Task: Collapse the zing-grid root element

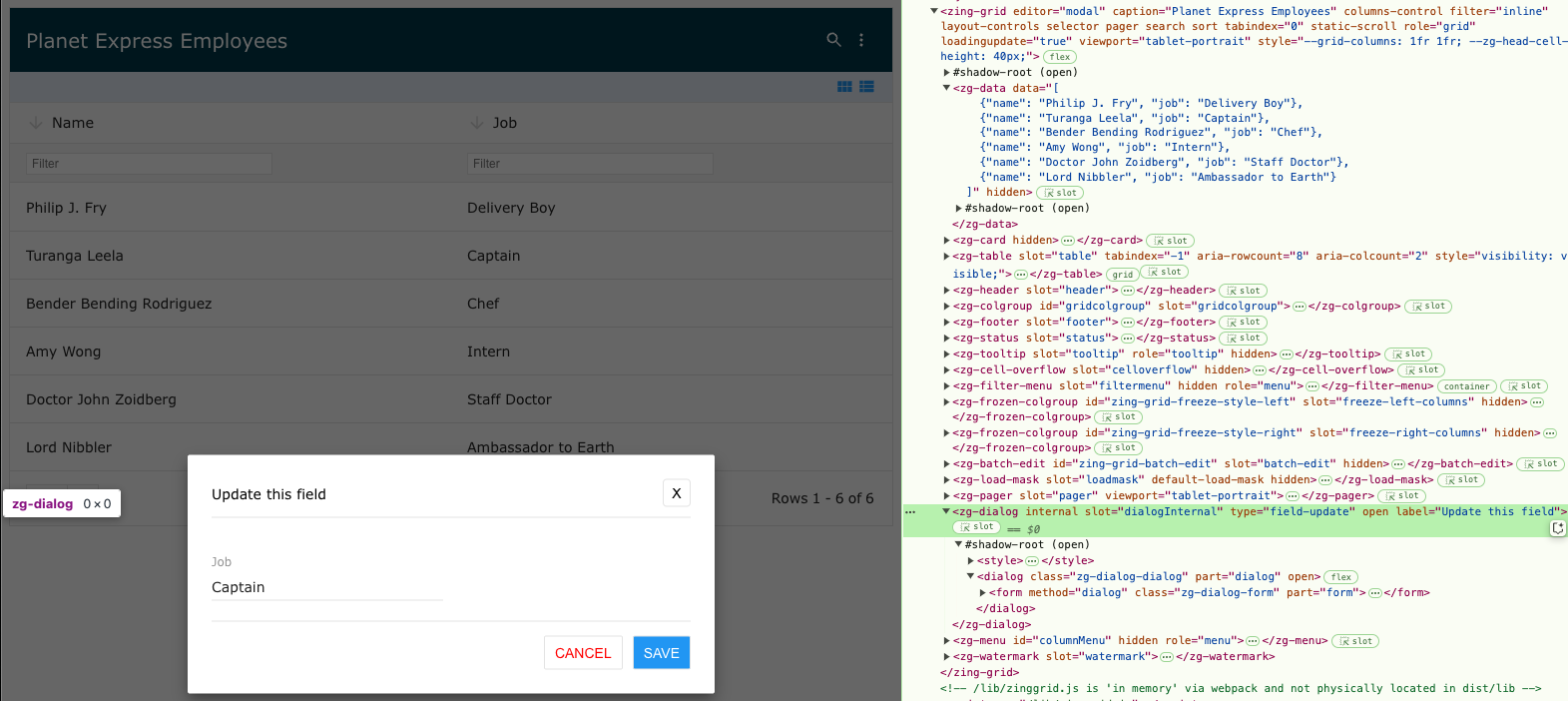Action: [x=934, y=12]
